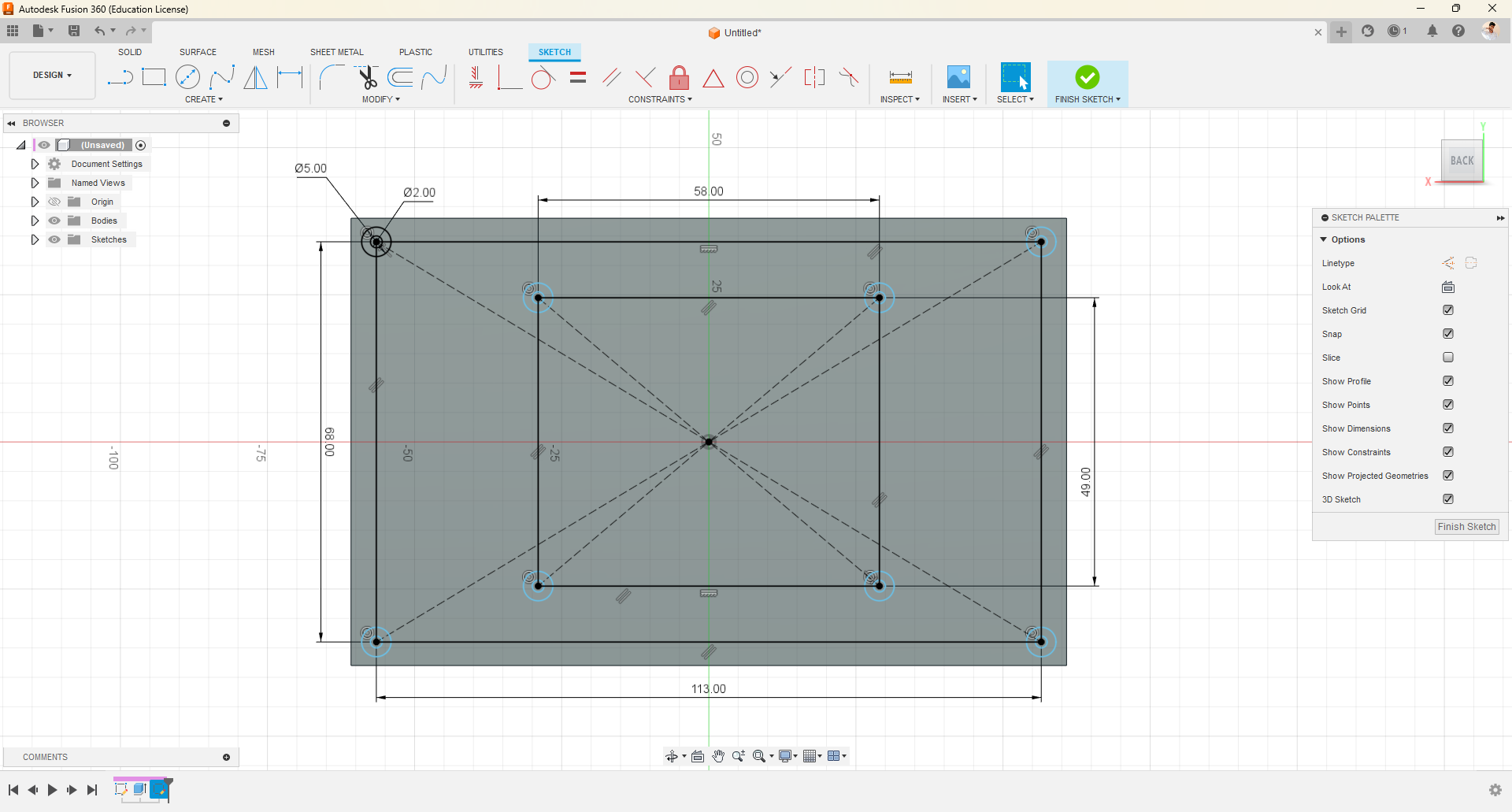Apply the Fix/Unfix lock constraint
This screenshot has width=1512, height=812.
(x=679, y=77)
